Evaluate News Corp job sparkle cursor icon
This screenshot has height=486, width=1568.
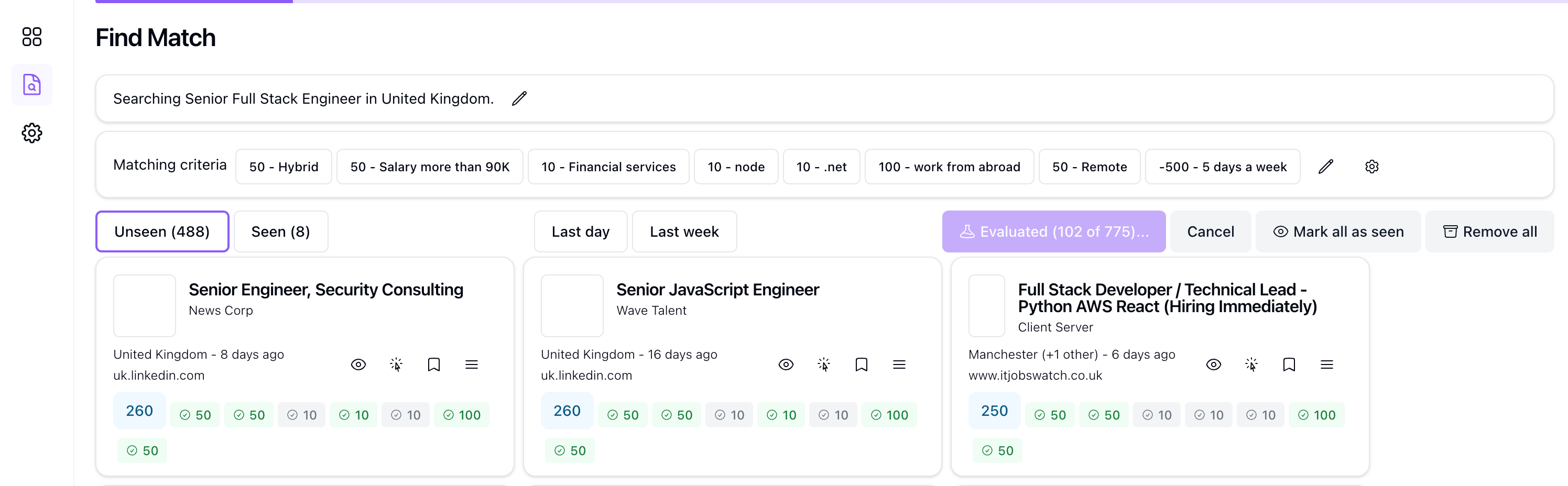point(396,364)
